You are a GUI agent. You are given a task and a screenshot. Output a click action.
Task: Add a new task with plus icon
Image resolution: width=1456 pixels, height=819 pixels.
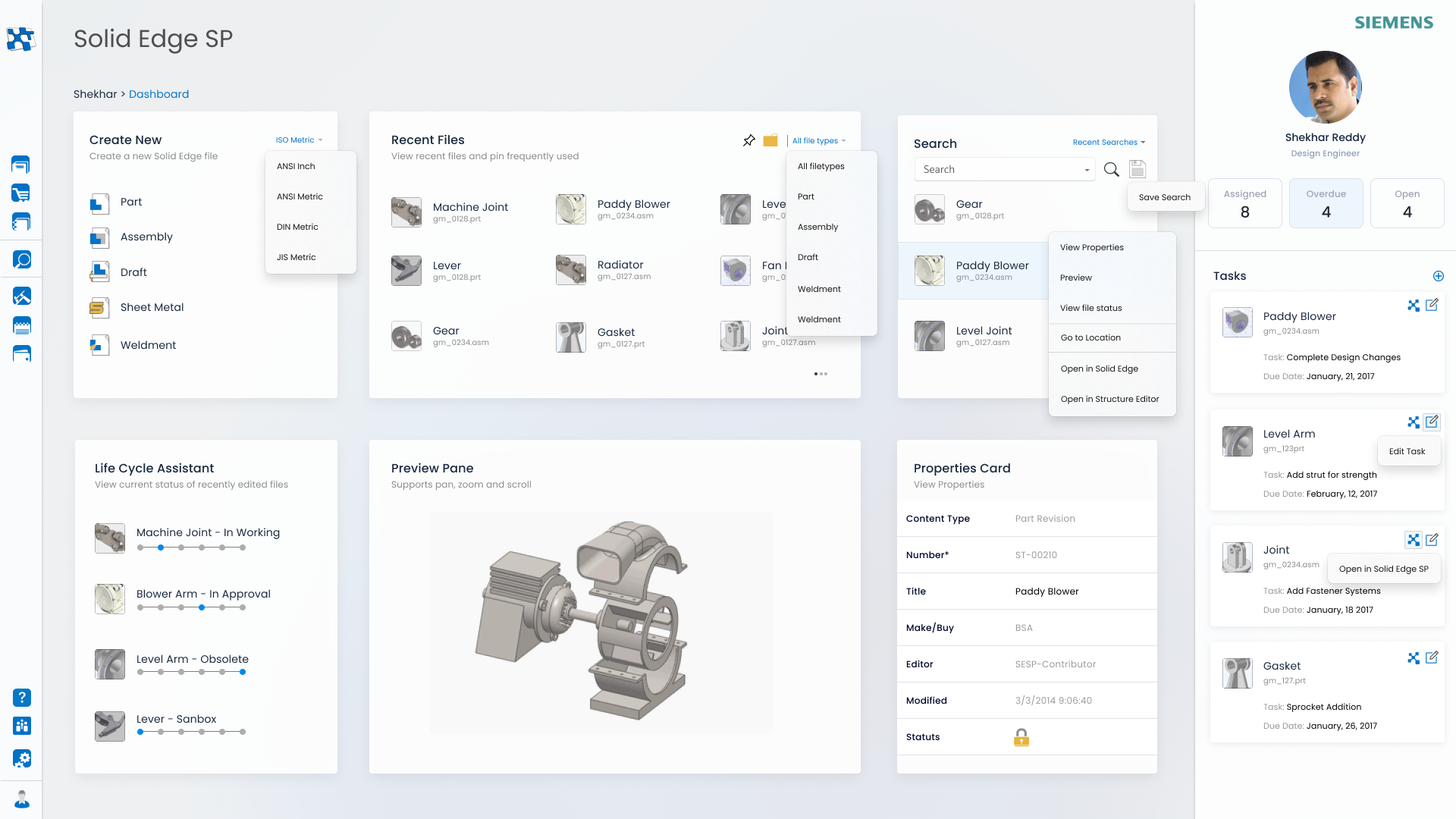[1439, 276]
